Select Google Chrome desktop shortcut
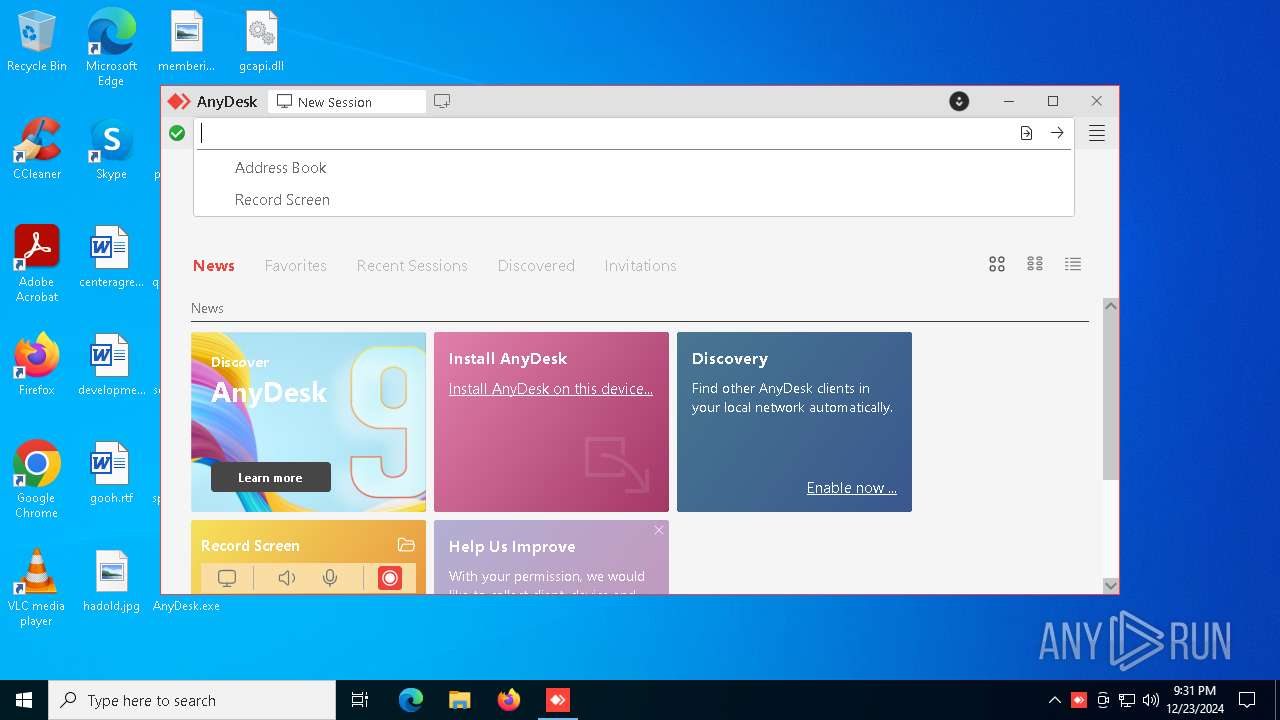Screen dimensions: 1280x720 [37, 479]
